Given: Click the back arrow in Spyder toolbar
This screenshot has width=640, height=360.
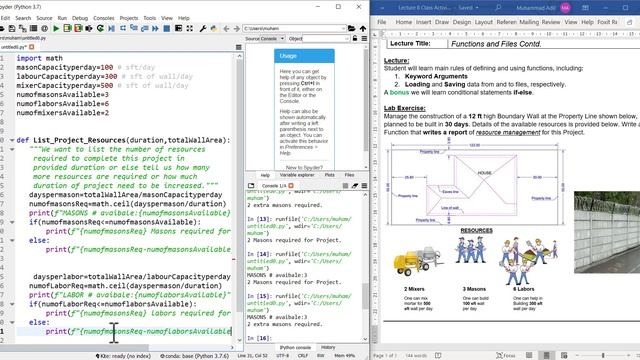Looking at the screenshot, I should click(226, 28).
